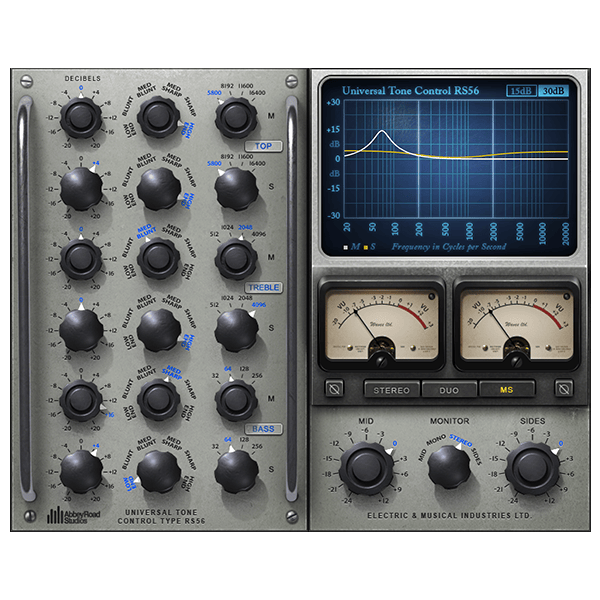Click the TOP S frequency knob
Viewport: 600px width, 600px height.
click(x=236, y=189)
